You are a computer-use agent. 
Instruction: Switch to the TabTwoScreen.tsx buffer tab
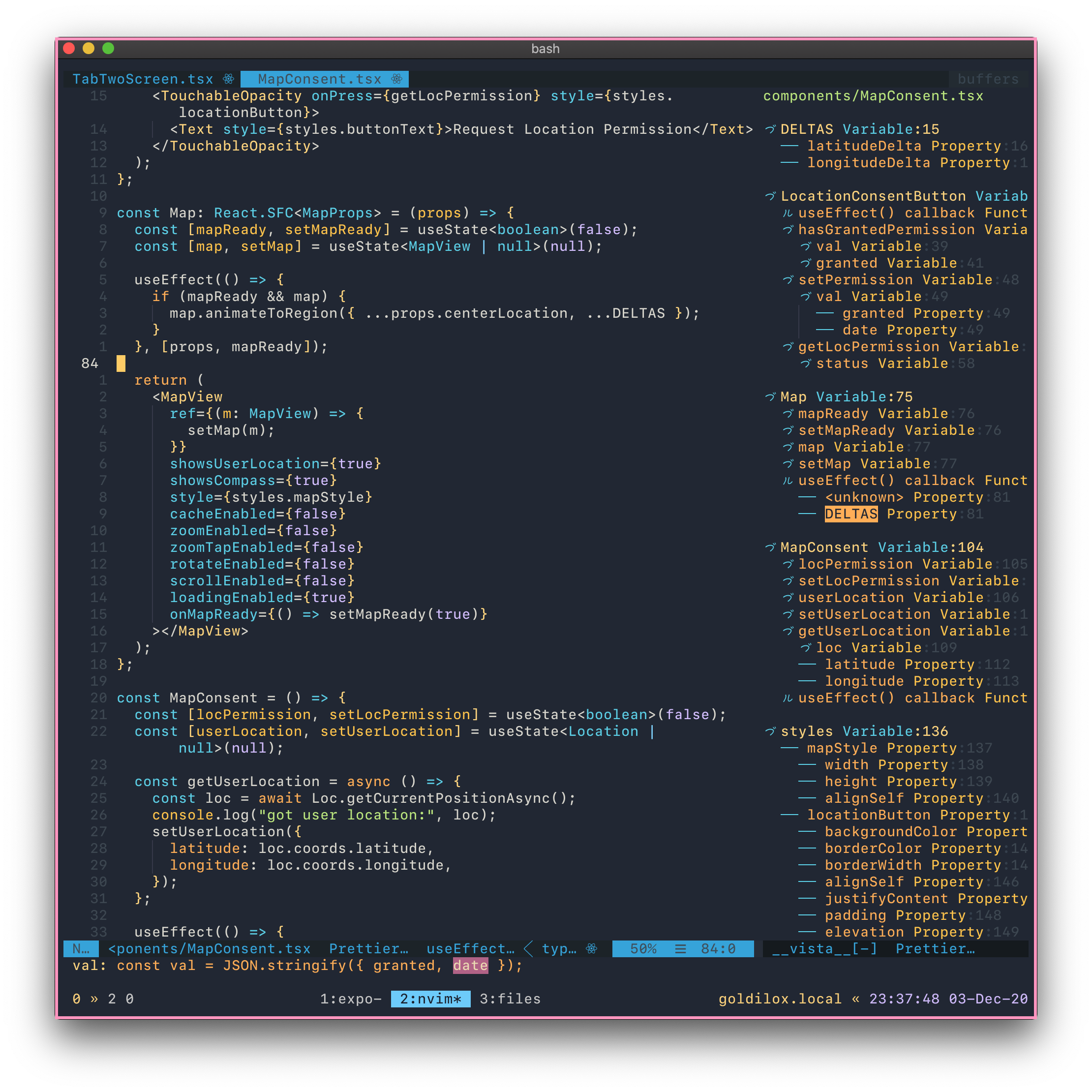tap(143, 79)
